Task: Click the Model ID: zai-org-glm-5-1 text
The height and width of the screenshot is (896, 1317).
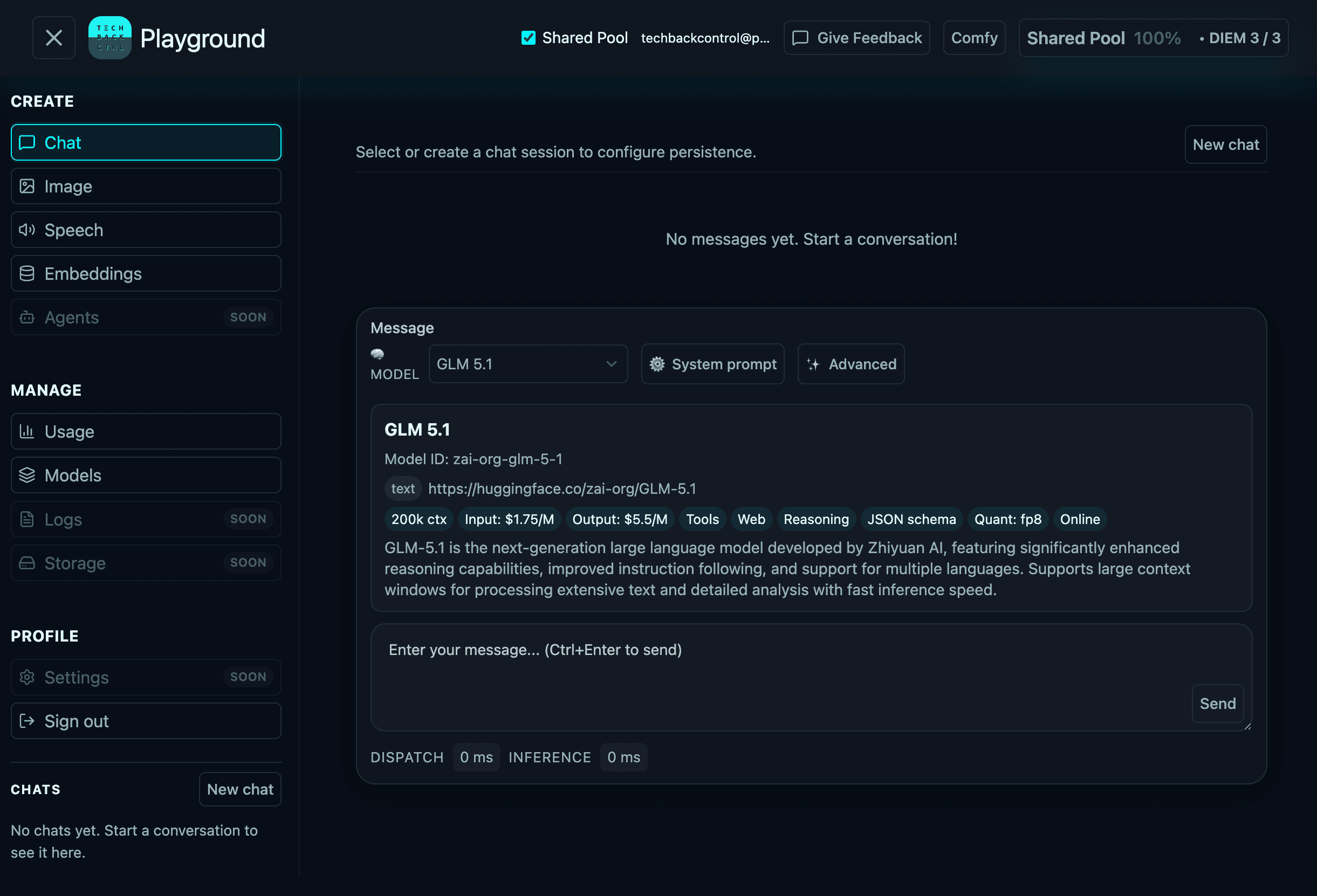Action: [x=474, y=459]
